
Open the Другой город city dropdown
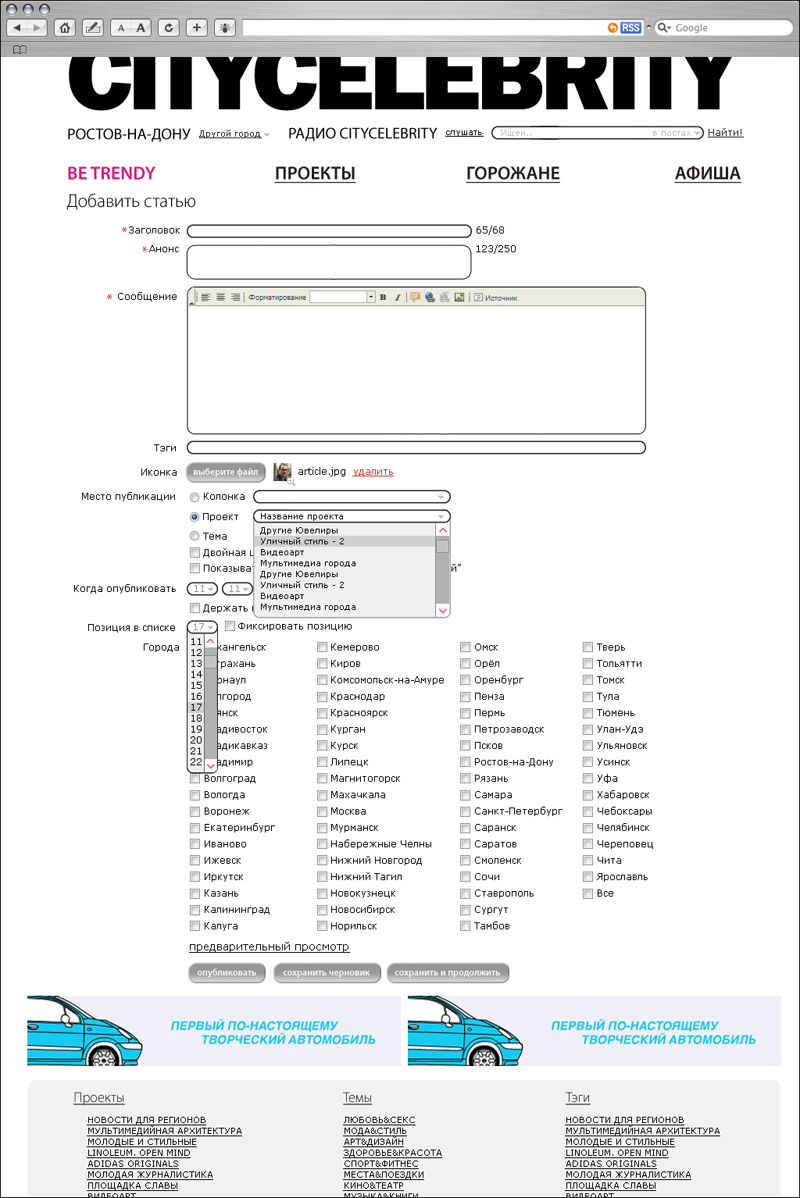pyautogui.click(x=234, y=134)
